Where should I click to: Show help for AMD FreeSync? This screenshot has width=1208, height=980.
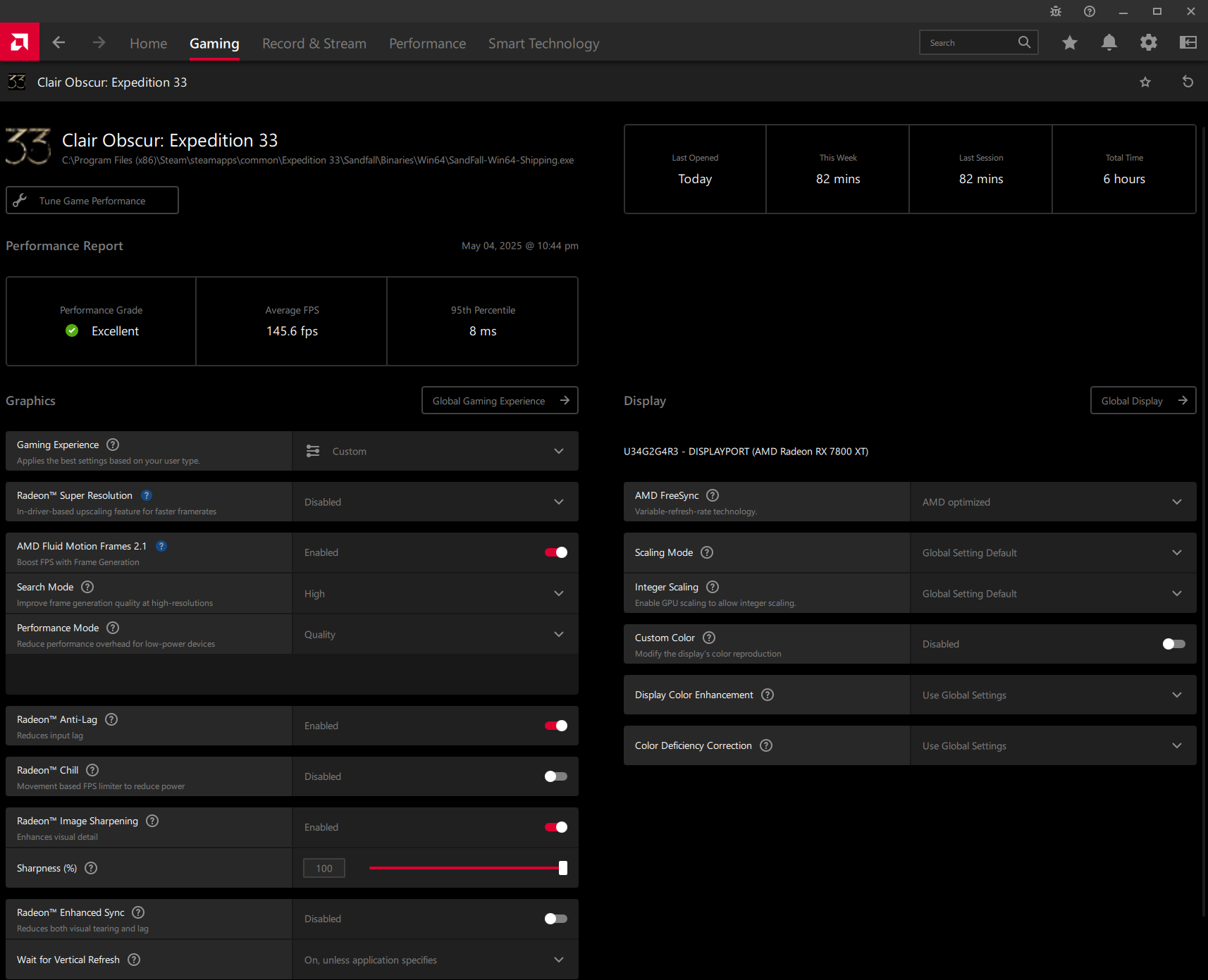pyautogui.click(x=713, y=495)
